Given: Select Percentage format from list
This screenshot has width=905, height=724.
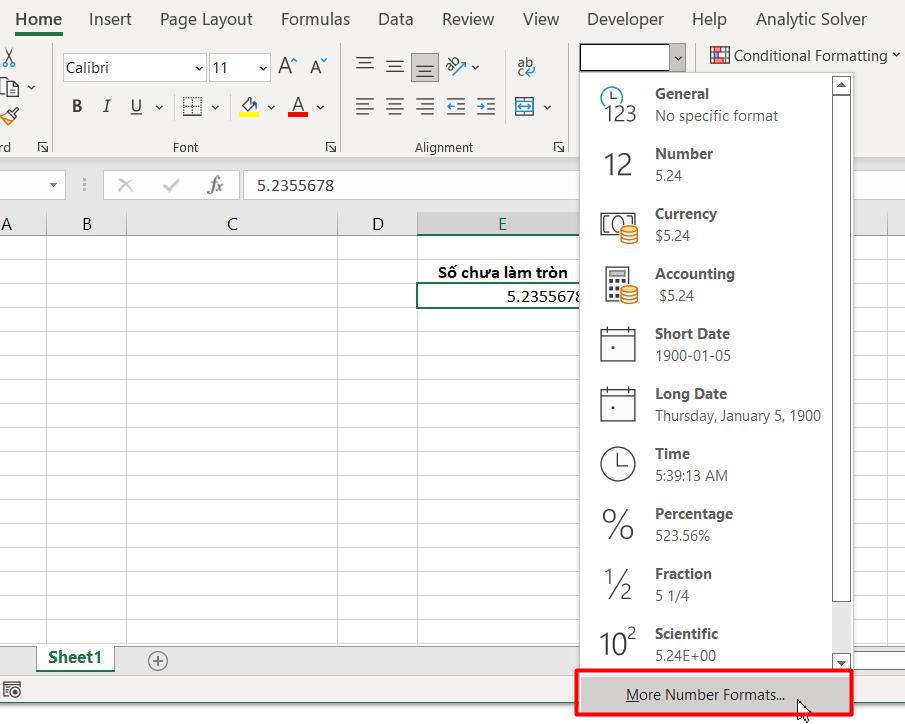Looking at the screenshot, I should [x=693, y=524].
